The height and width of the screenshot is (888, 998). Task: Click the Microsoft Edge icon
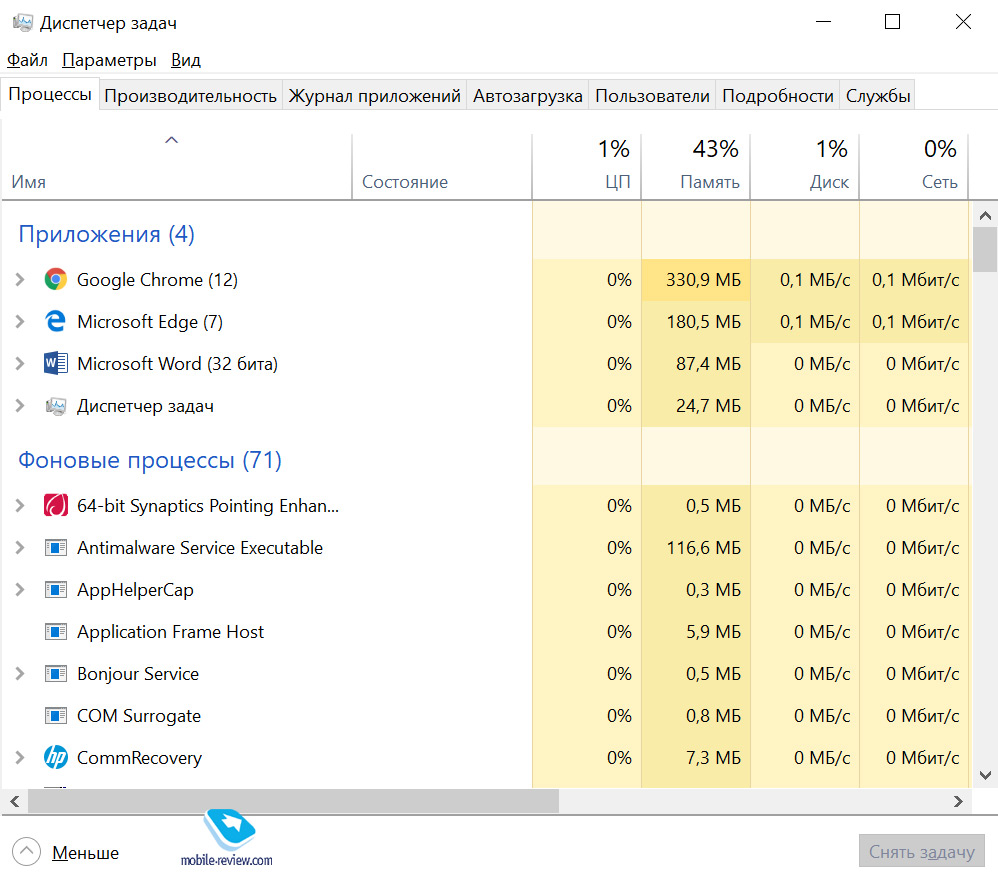[55, 321]
